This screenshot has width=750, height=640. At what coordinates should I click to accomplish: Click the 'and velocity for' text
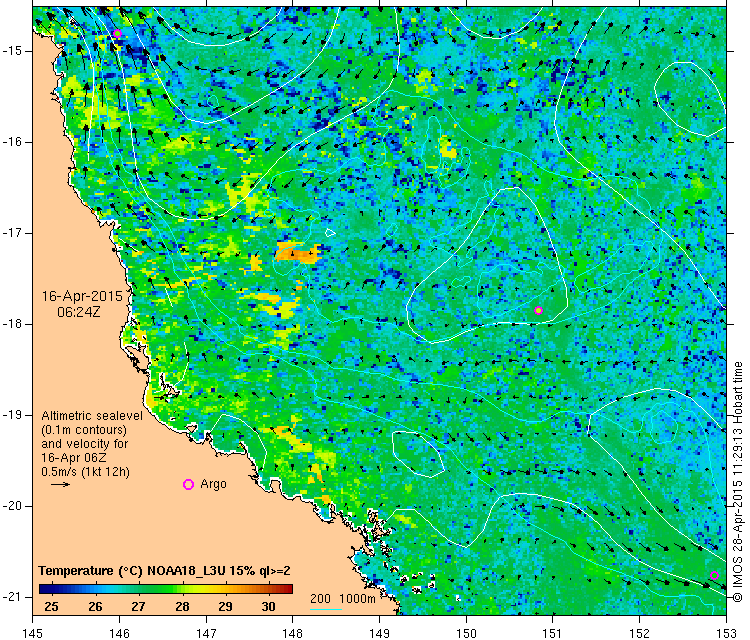[85, 443]
